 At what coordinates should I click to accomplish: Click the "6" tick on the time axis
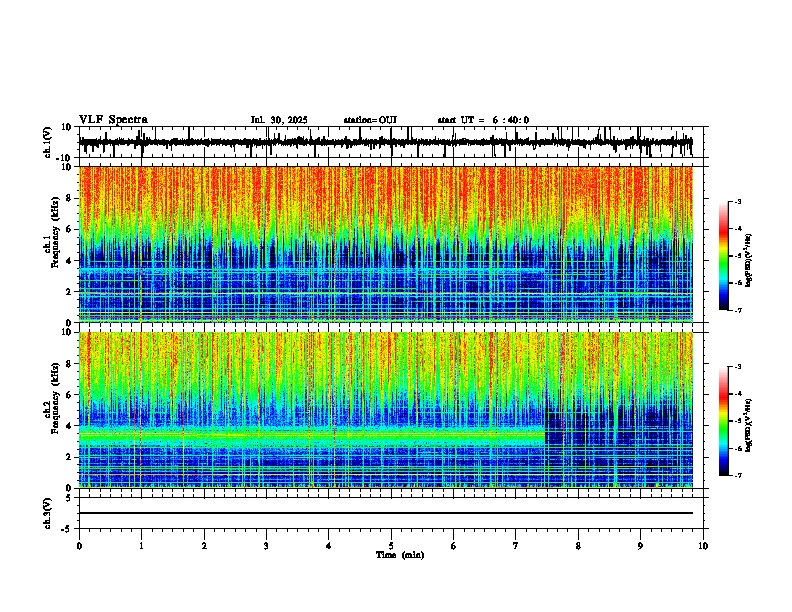pyautogui.click(x=454, y=546)
